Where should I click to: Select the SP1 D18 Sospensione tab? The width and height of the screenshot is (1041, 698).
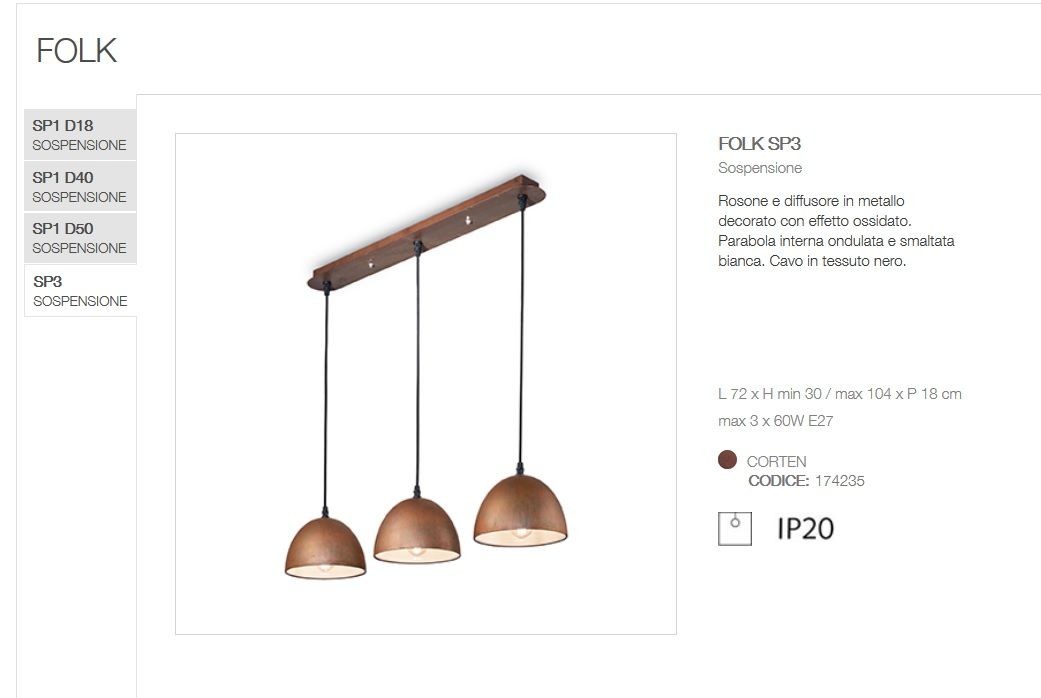tap(80, 134)
